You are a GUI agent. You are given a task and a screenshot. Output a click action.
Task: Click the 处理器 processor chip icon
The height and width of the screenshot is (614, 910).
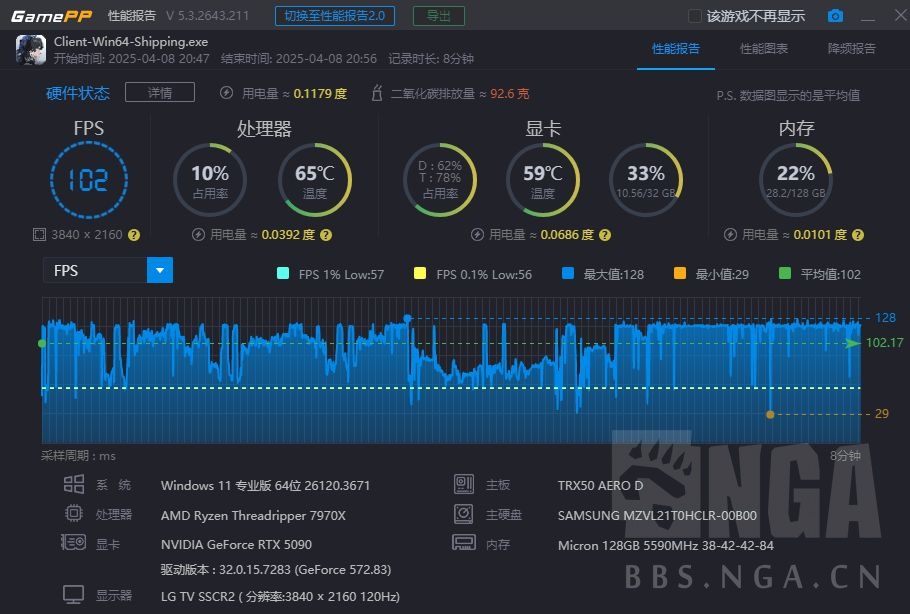pos(72,514)
